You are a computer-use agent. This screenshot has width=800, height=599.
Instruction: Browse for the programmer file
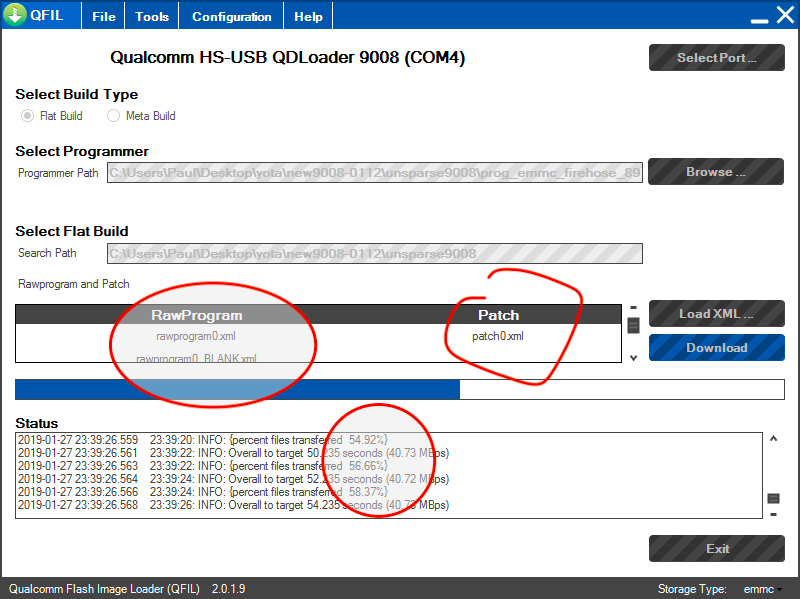716,171
